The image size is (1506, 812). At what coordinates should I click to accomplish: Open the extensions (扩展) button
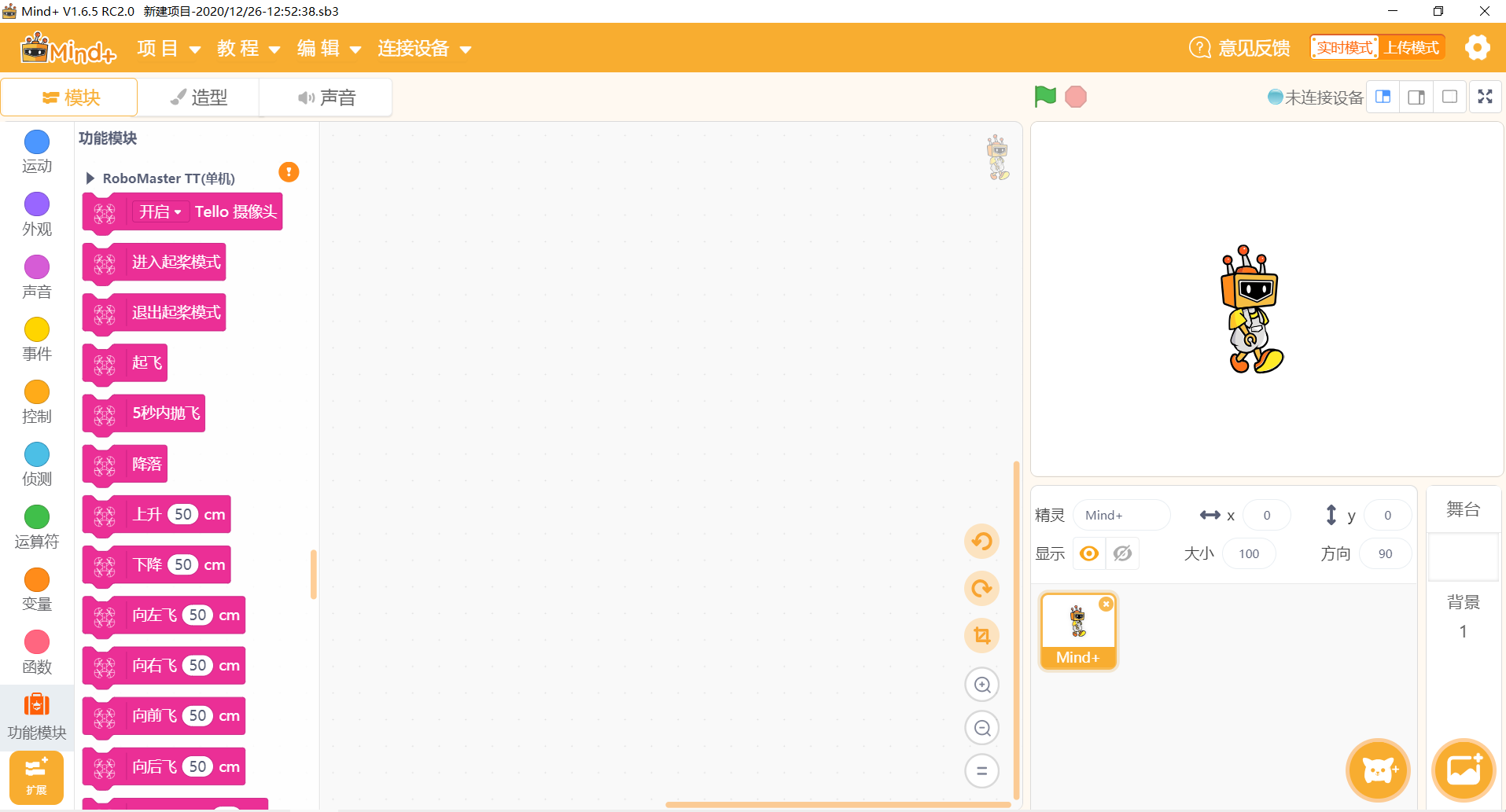[36, 777]
